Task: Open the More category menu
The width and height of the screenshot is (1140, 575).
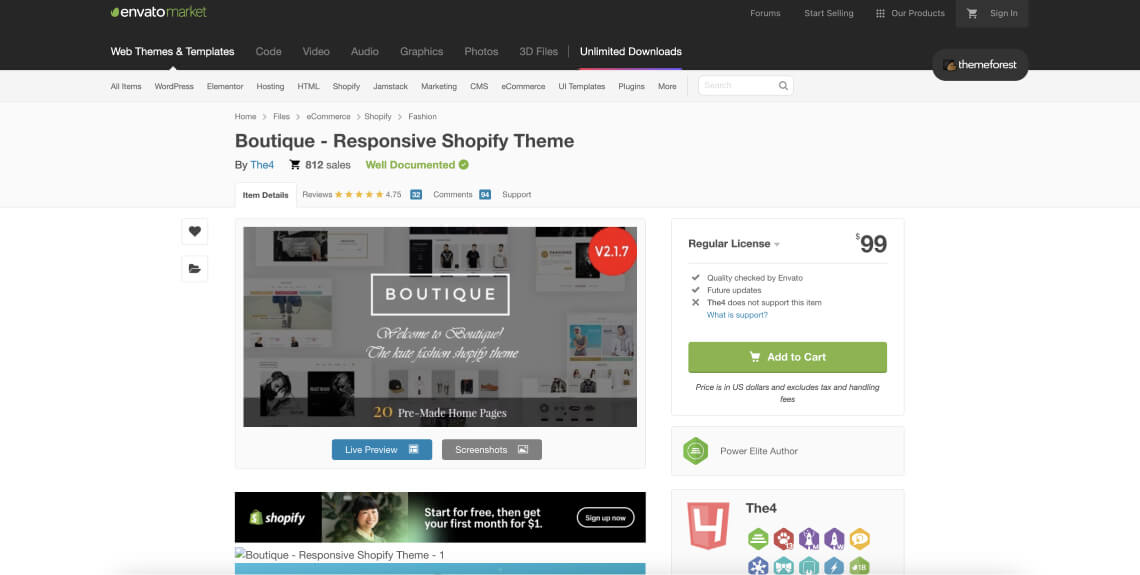Action: [x=667, y=87]
